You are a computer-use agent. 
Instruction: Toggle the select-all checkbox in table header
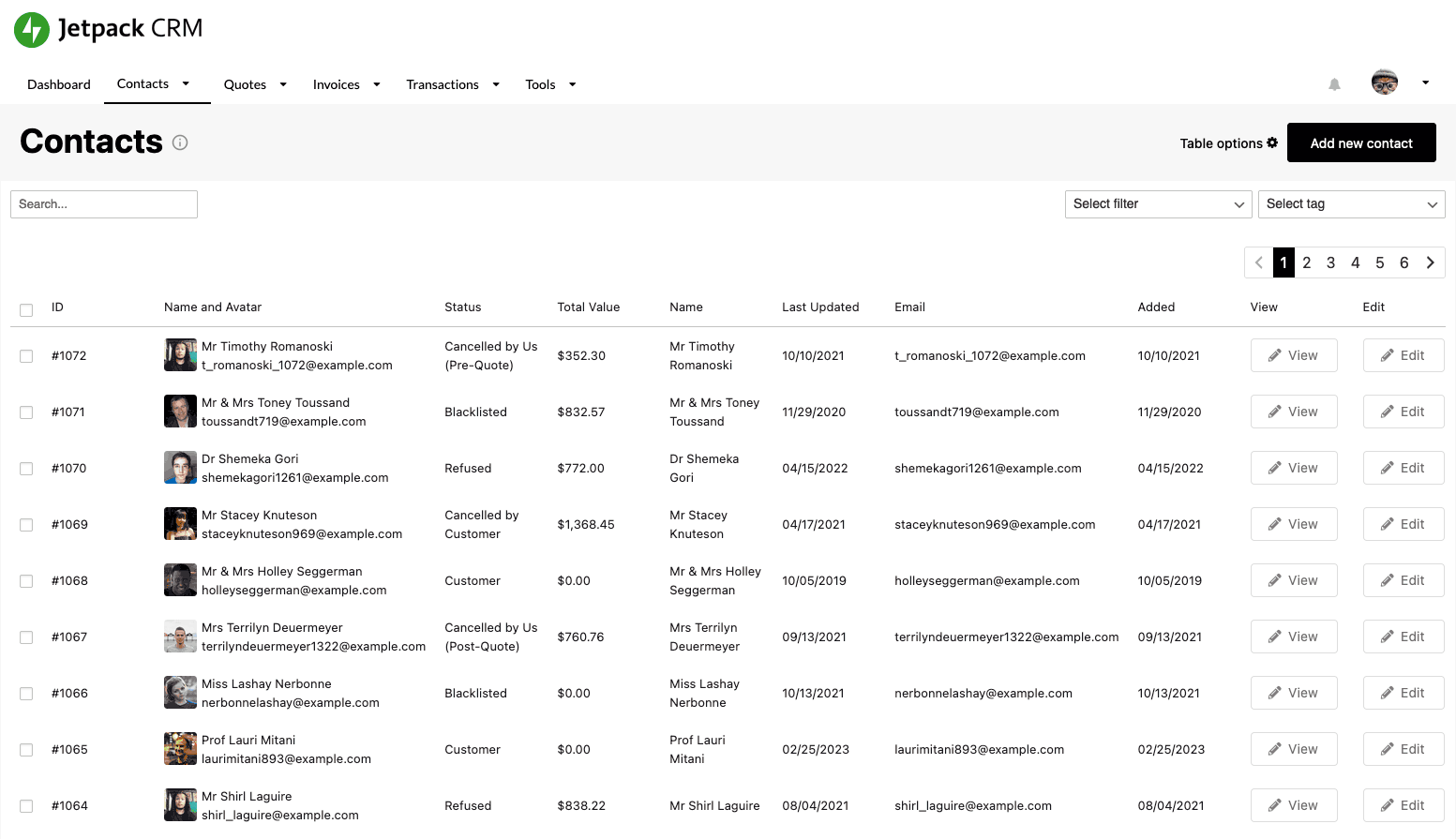[x=26, y=309]
